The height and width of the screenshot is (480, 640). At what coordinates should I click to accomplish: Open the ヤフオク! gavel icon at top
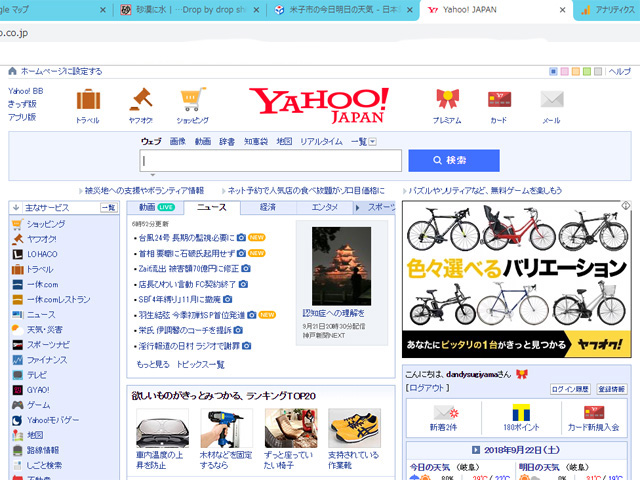click(x=141, y=99)
